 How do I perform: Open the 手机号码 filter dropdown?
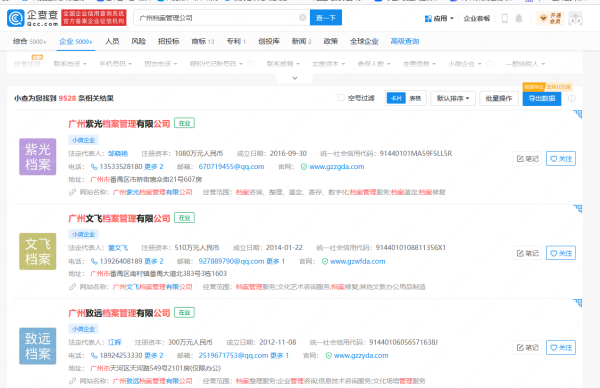pos(116,64)
